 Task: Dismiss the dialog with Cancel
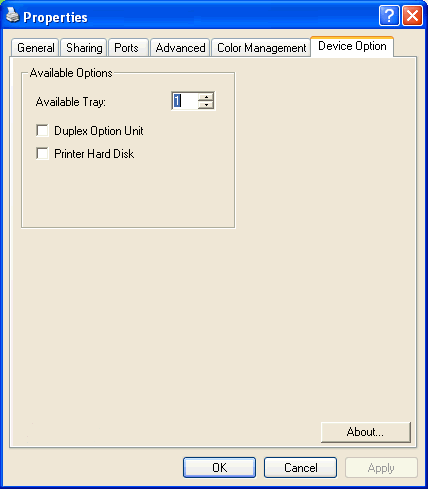(300, 467)
